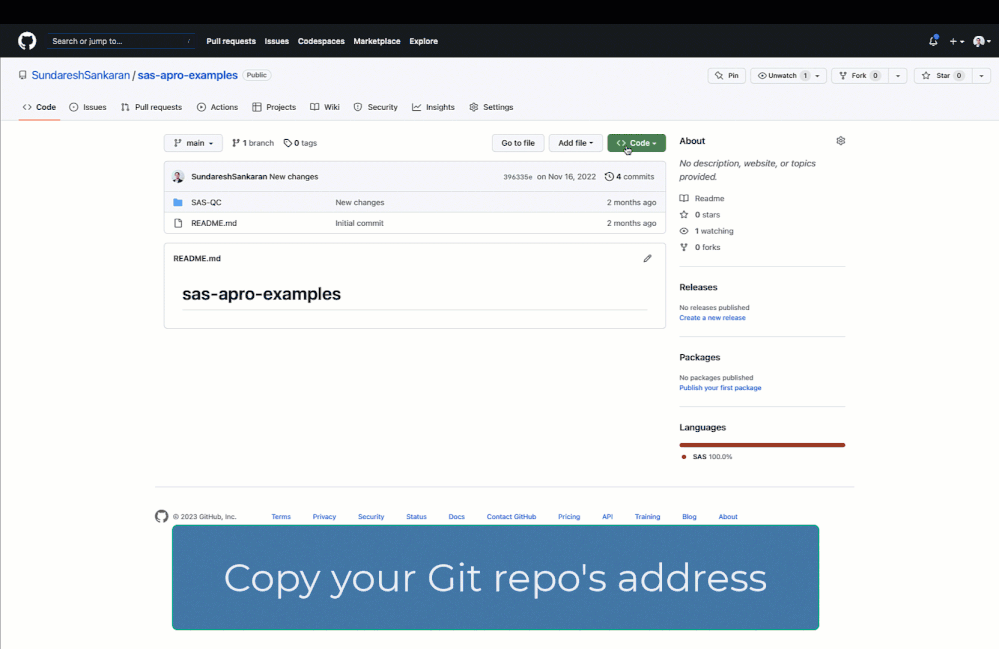The width and height of the screenshot is (999, 649).
Task: Open the README.md file
Action: (x=214, y=223)
